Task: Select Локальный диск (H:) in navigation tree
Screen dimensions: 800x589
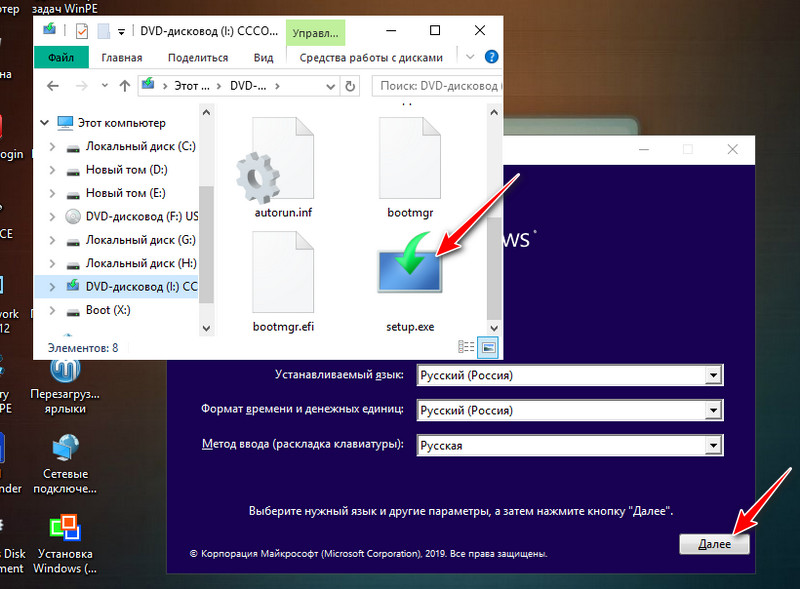Action: coord(141,264)
